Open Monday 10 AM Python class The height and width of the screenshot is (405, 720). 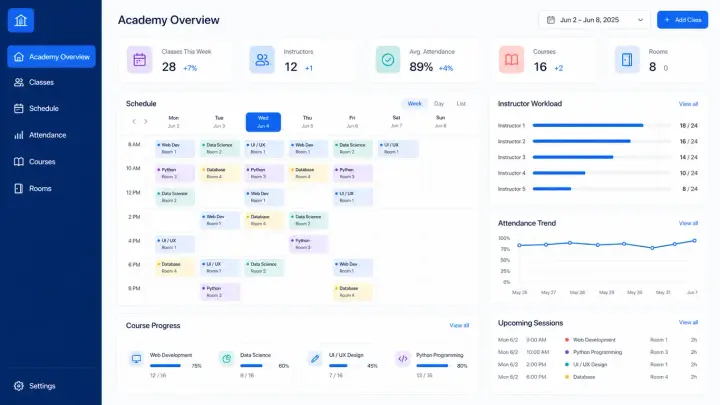[x=175, y=173]
